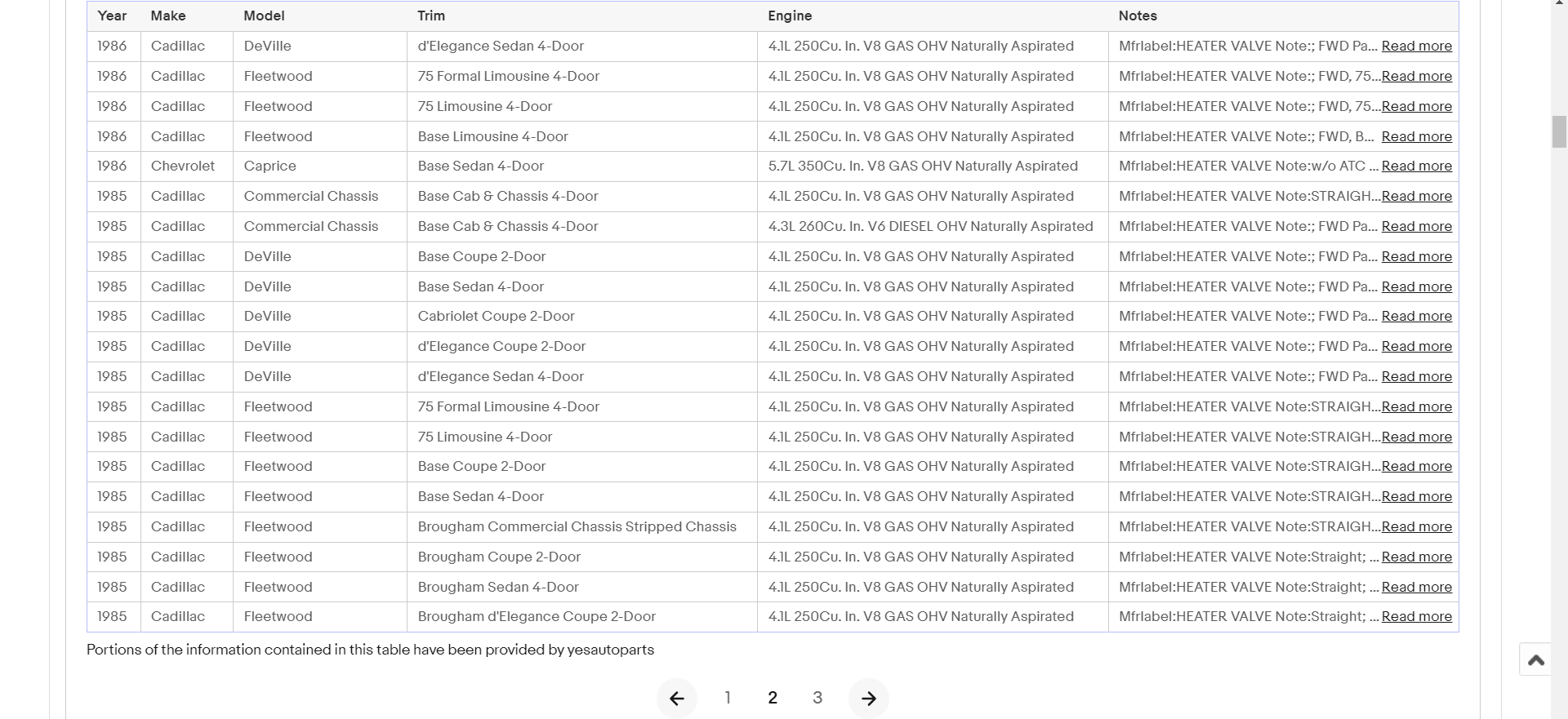Read more for 1986 Chevrolet Caprice row
1568x719 pixels.
pyautogui.click(x=1417, y=166)
